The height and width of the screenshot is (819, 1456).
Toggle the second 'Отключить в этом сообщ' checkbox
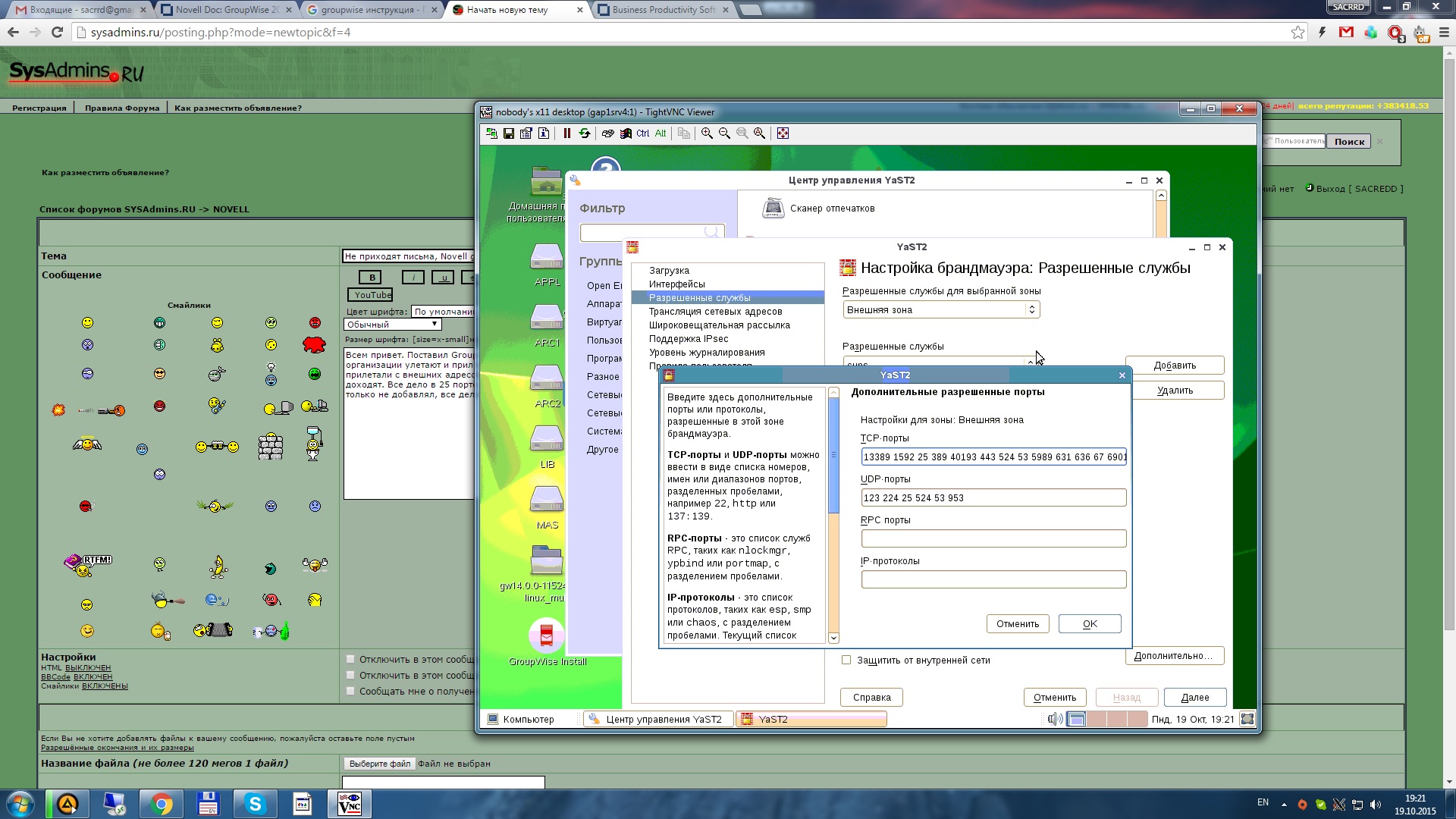pyautogui.click(x=350, y=675)
